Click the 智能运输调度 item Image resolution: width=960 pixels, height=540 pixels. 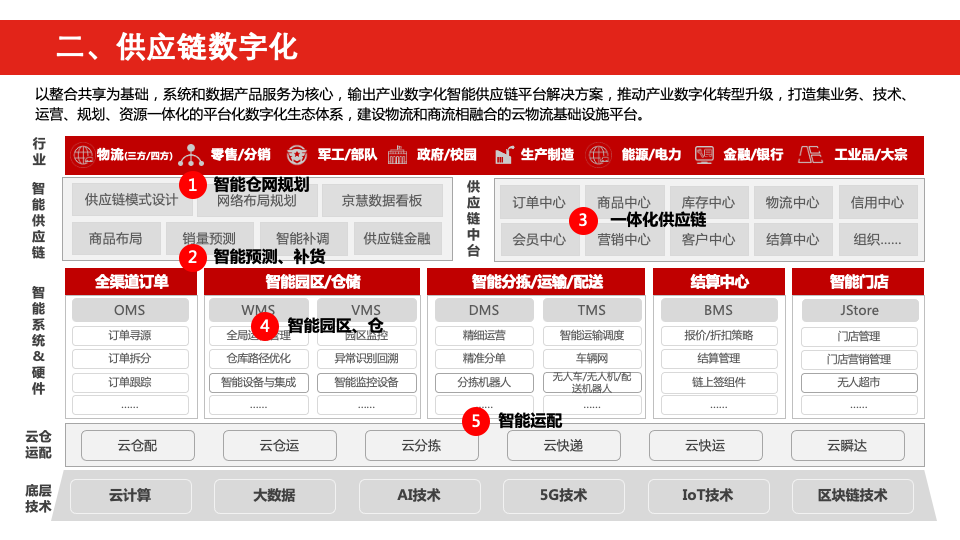[592, 336]
